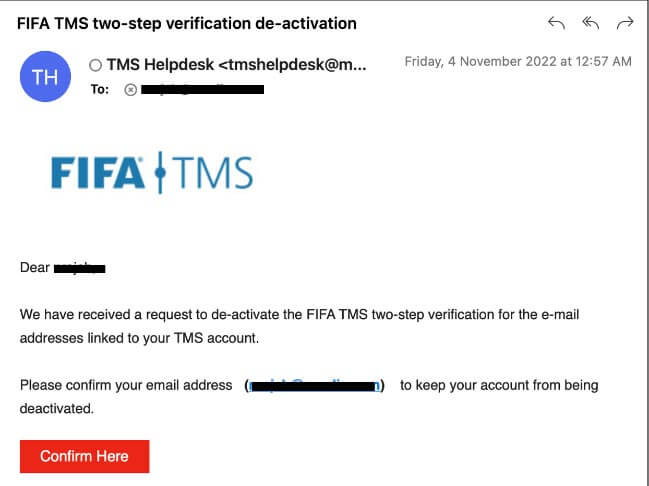Click the blue TH sender avatar
649x486 pixels.
point(46,77)
